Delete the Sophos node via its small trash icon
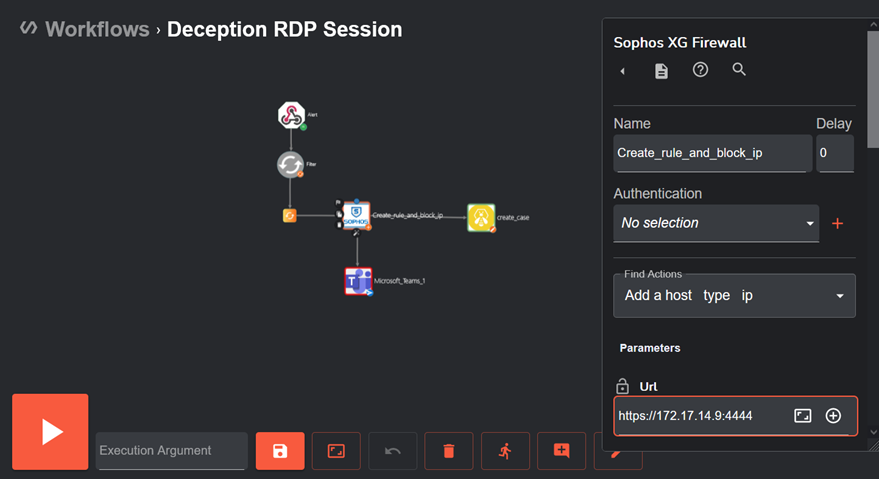Viewport: 879px width, 479px height. (339, 225)
